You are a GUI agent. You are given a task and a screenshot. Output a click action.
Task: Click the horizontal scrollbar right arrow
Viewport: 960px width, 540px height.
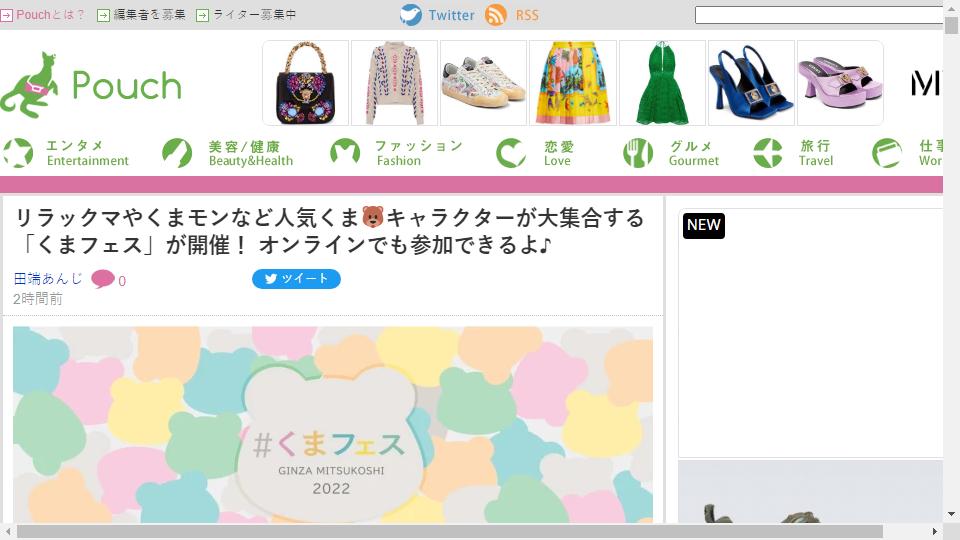(x=935, y=531)
